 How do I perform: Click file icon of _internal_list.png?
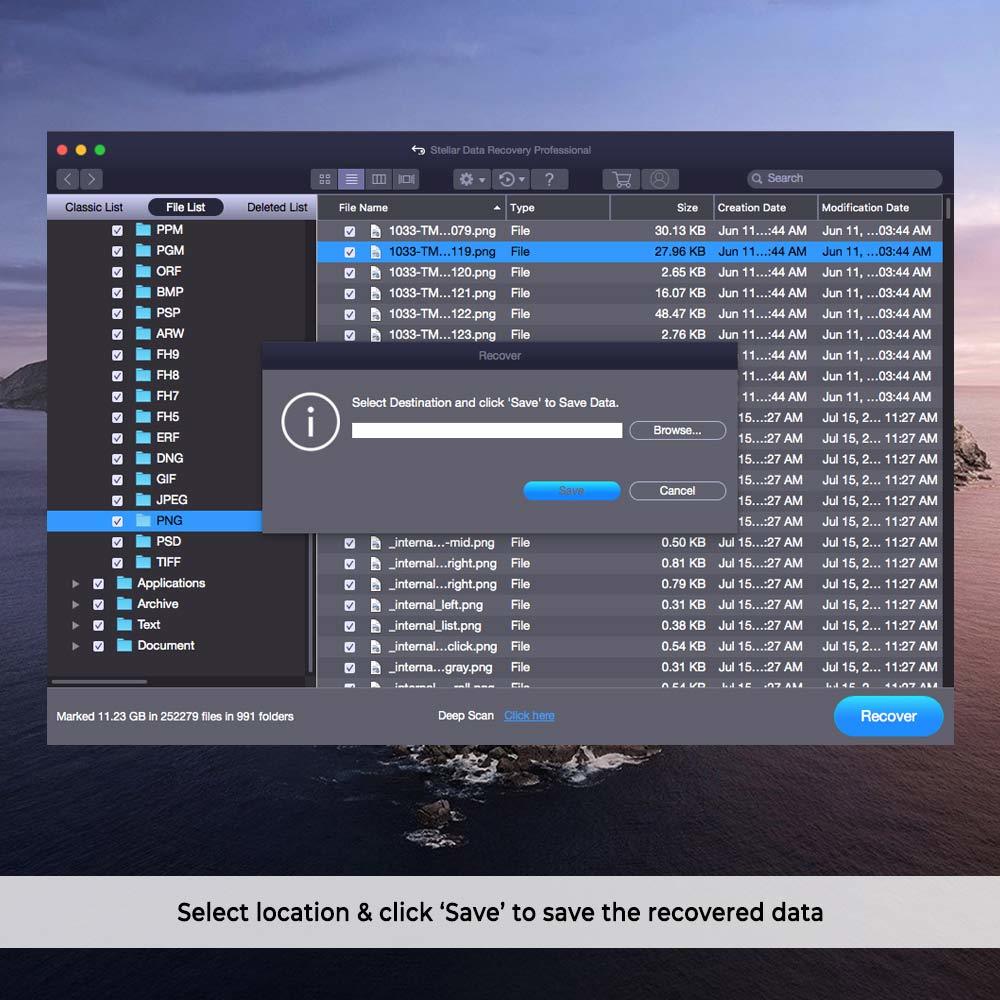[x=376, y=626]
